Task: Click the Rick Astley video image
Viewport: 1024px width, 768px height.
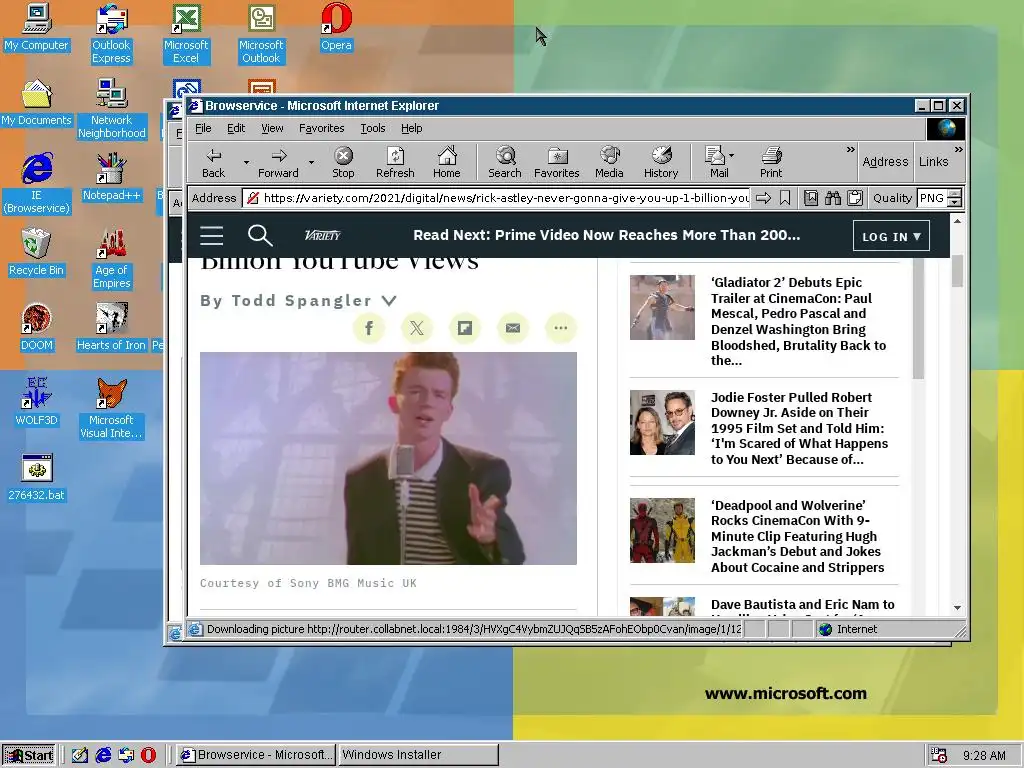Action: [x=388, y=458]
